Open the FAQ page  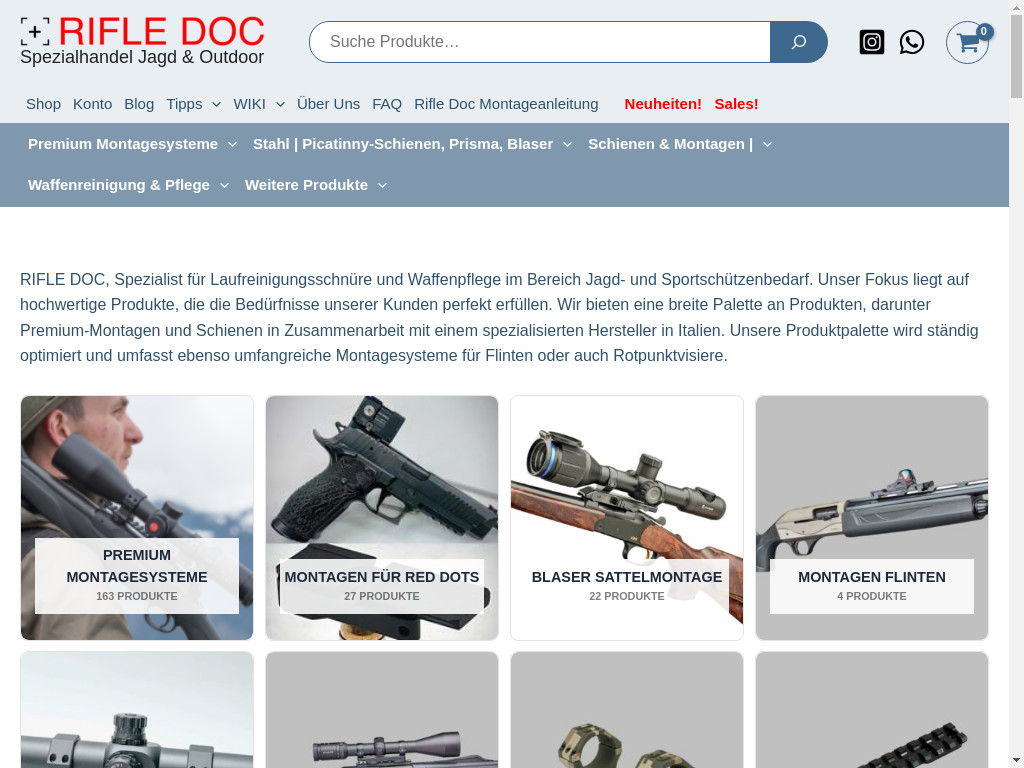[387, 104]
